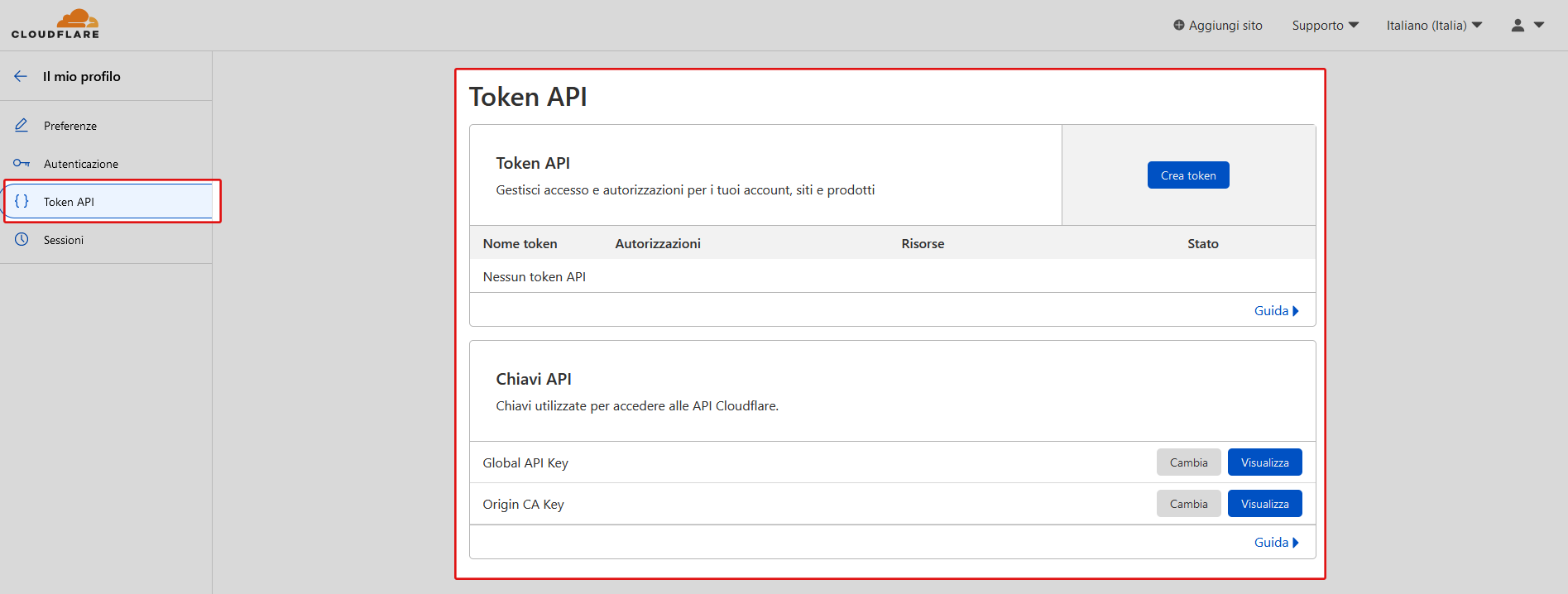Image resolution: width=1568 pixels, height=594 pixels.
Task: Click Cambia for Global API Key
Action: click(1188, 462)
